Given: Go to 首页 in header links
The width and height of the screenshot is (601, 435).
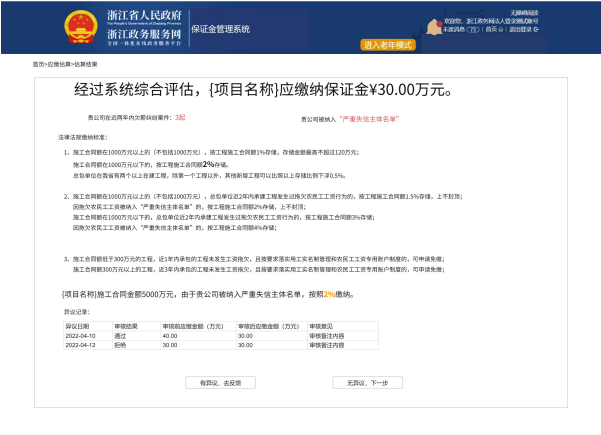Looking at the screenshot, I should pos(494,29).
